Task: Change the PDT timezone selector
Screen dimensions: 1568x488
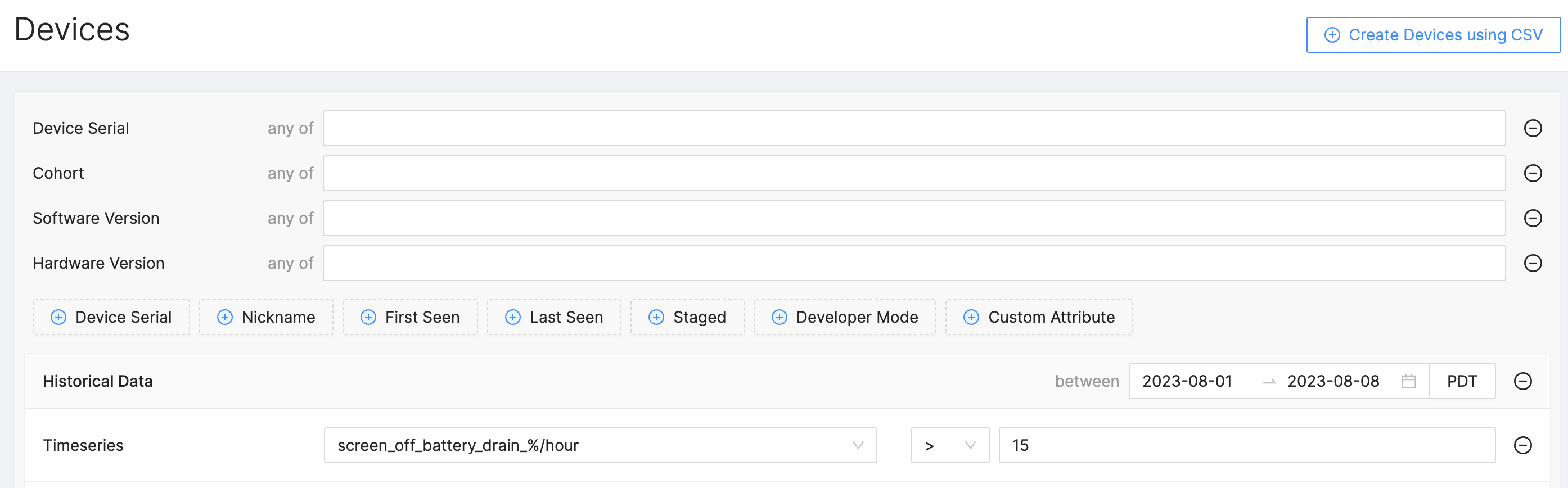Action: [1462, 382]
